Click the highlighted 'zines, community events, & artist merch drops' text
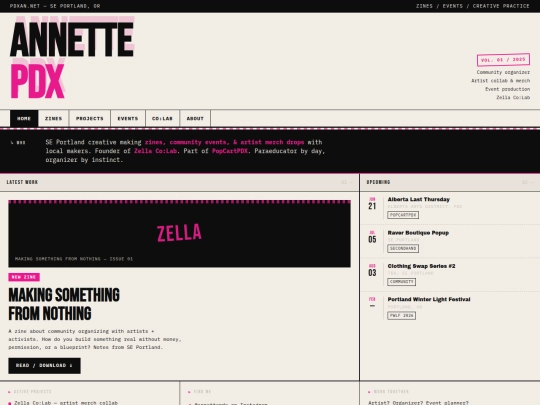The width and height of the screenshot is (540, 405). [224, 142]
